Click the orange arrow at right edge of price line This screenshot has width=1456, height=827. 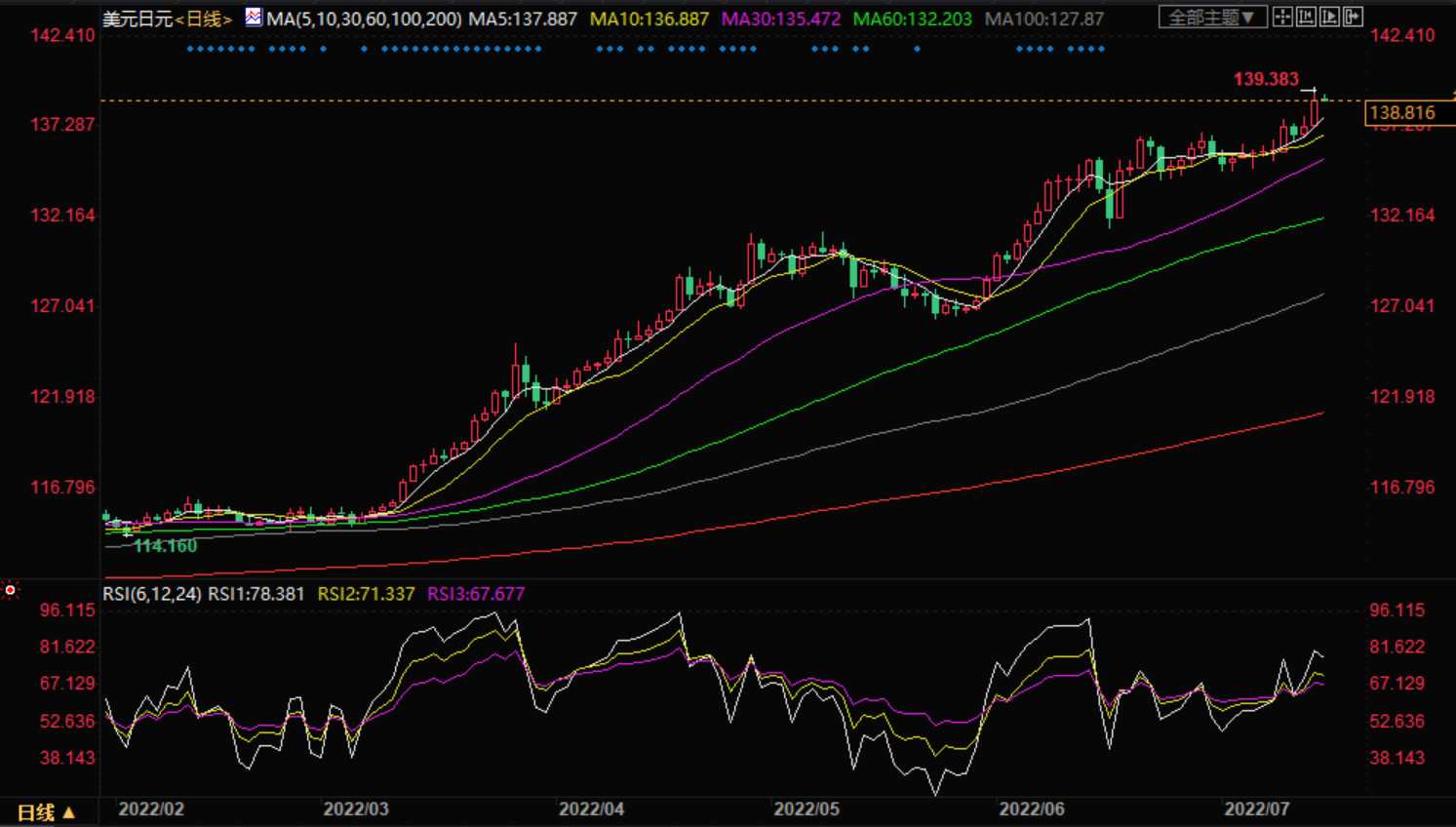pyautogui.click(x=1452, y=95)
